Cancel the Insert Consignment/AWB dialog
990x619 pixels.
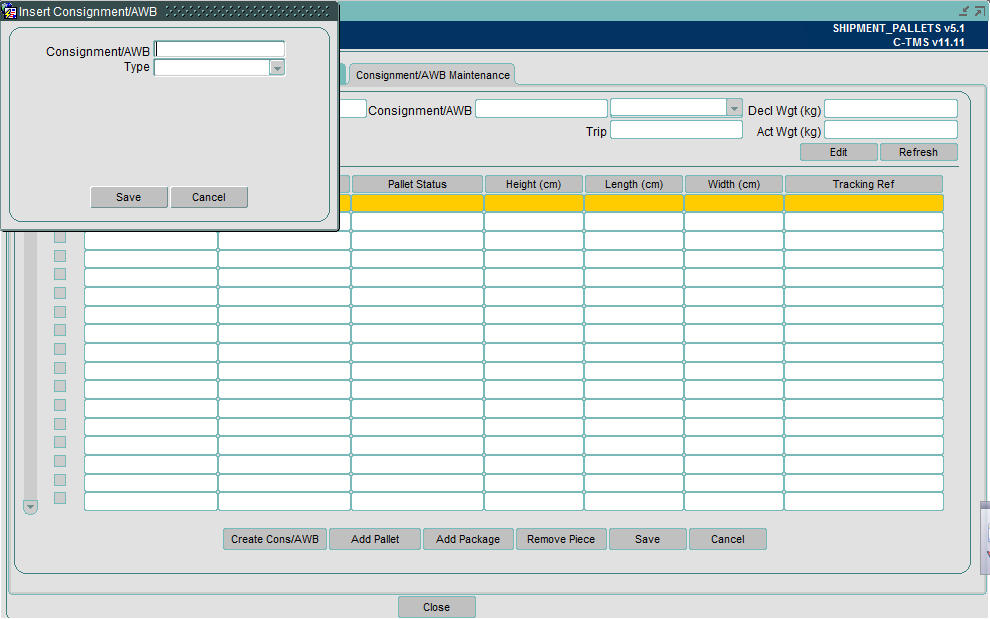pyautogui.click(x=209, y=197)
